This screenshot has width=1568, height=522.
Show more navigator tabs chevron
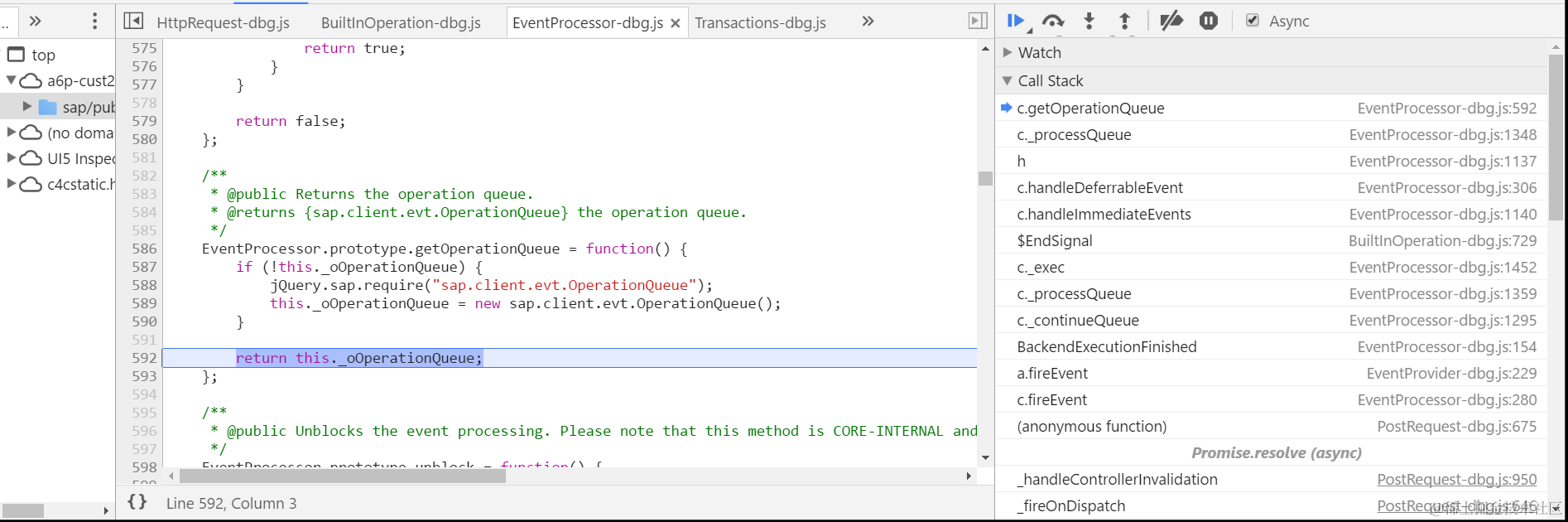point(35,21)
